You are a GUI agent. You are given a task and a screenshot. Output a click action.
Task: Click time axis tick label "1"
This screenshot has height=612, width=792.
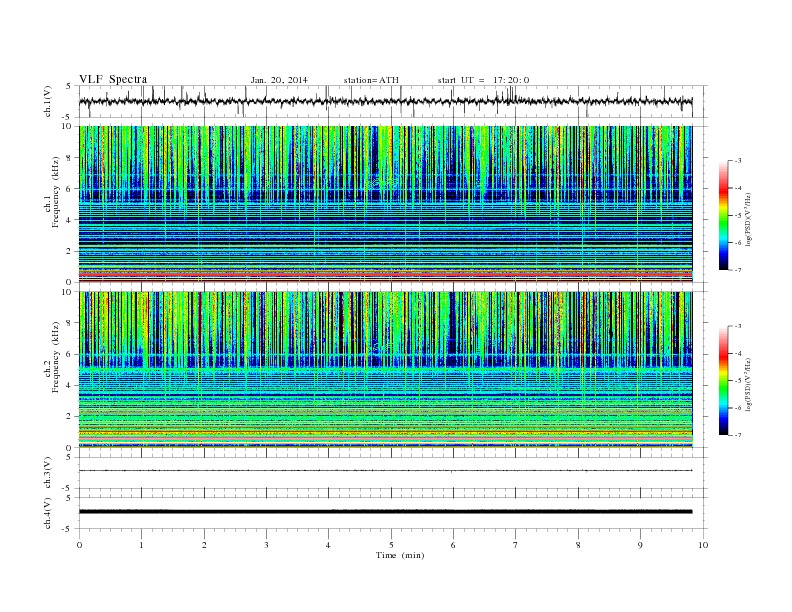[x=141, y=545]
